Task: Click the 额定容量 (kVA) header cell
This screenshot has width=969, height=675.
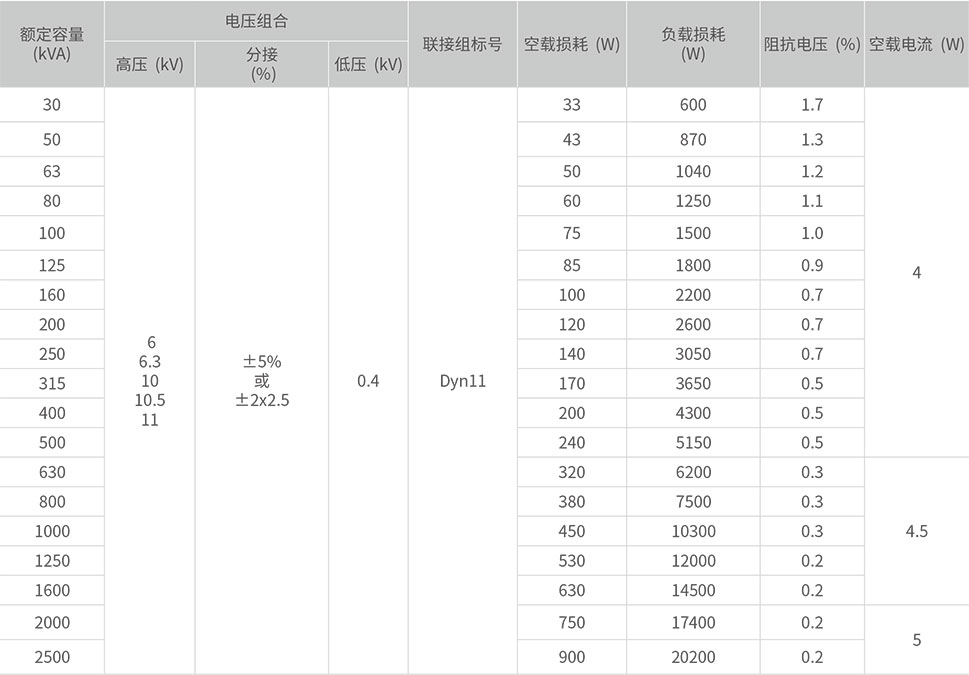Action: 52,40
